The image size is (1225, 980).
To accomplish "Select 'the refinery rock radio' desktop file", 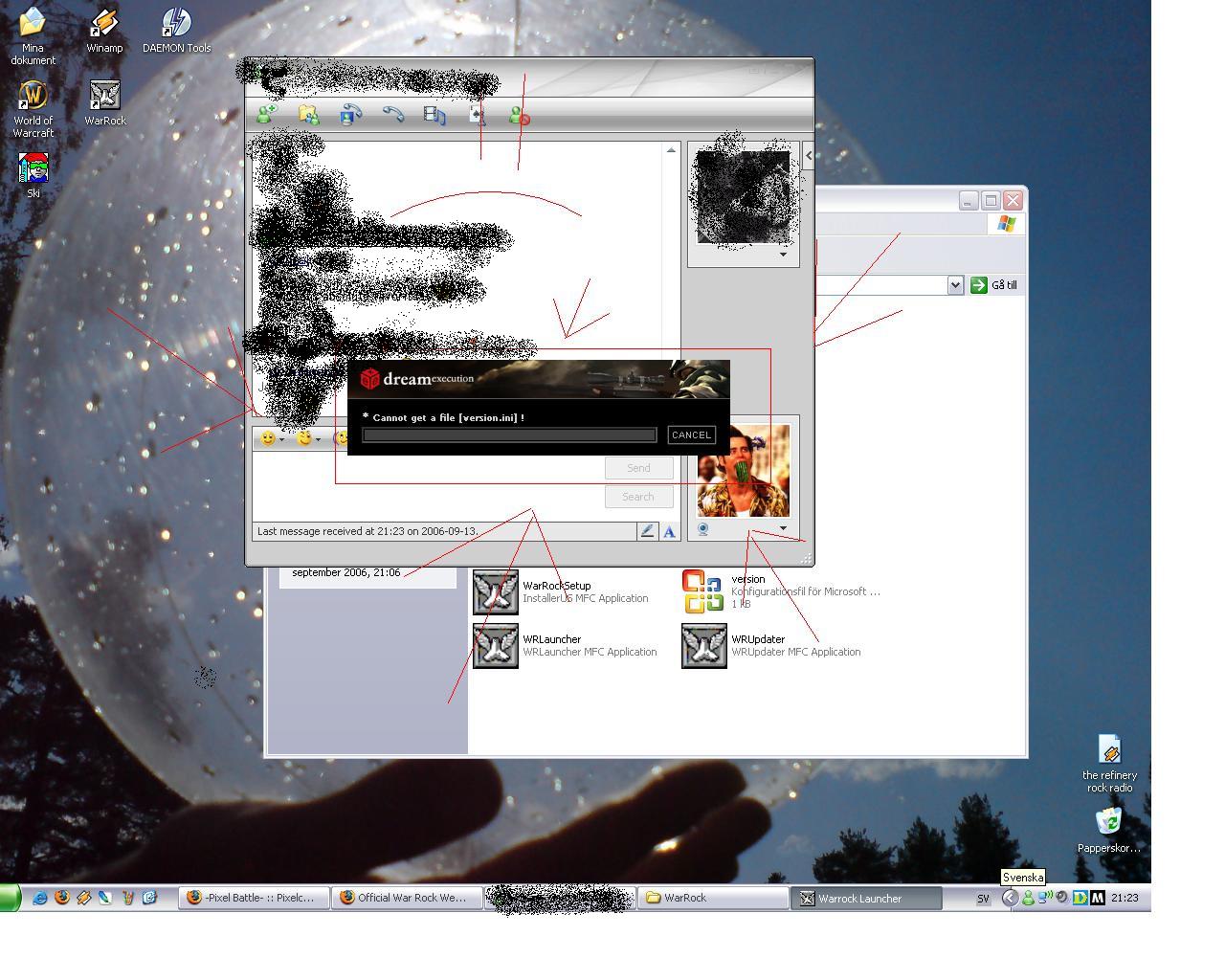I will [x=1110, y=764].
